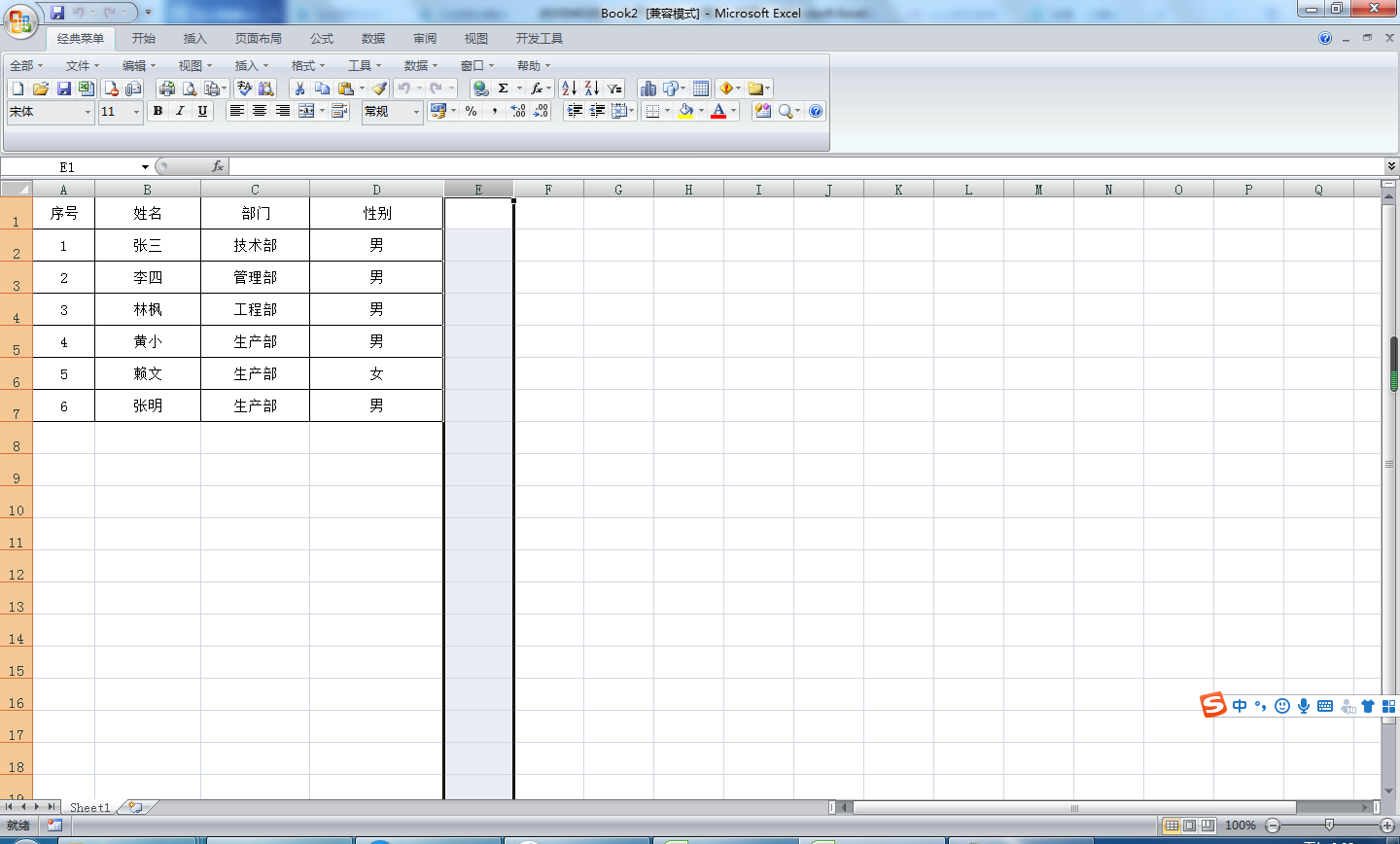Run the spelling check icon

click(x=245, y=88)
